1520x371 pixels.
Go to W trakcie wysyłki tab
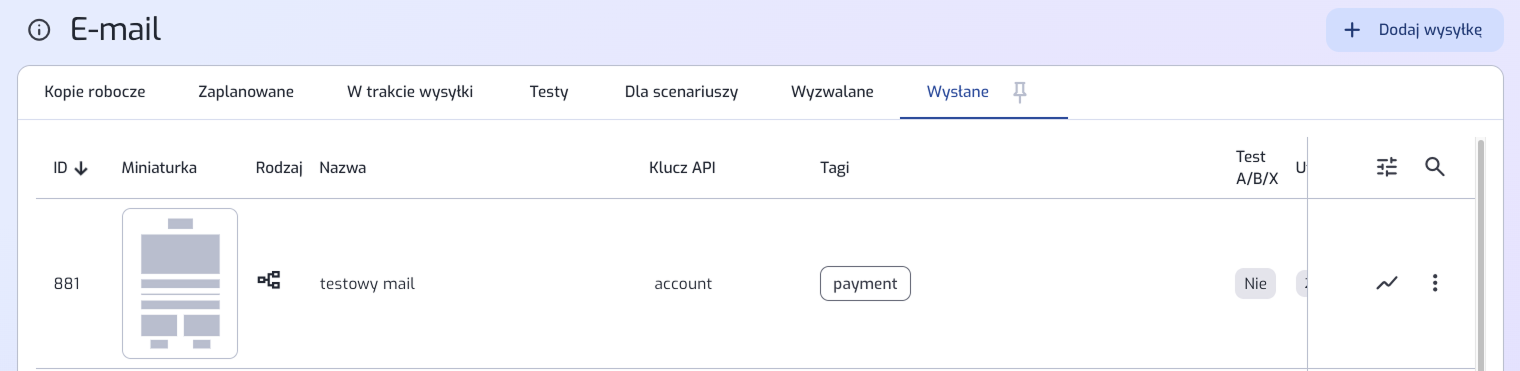pos(410,92)
